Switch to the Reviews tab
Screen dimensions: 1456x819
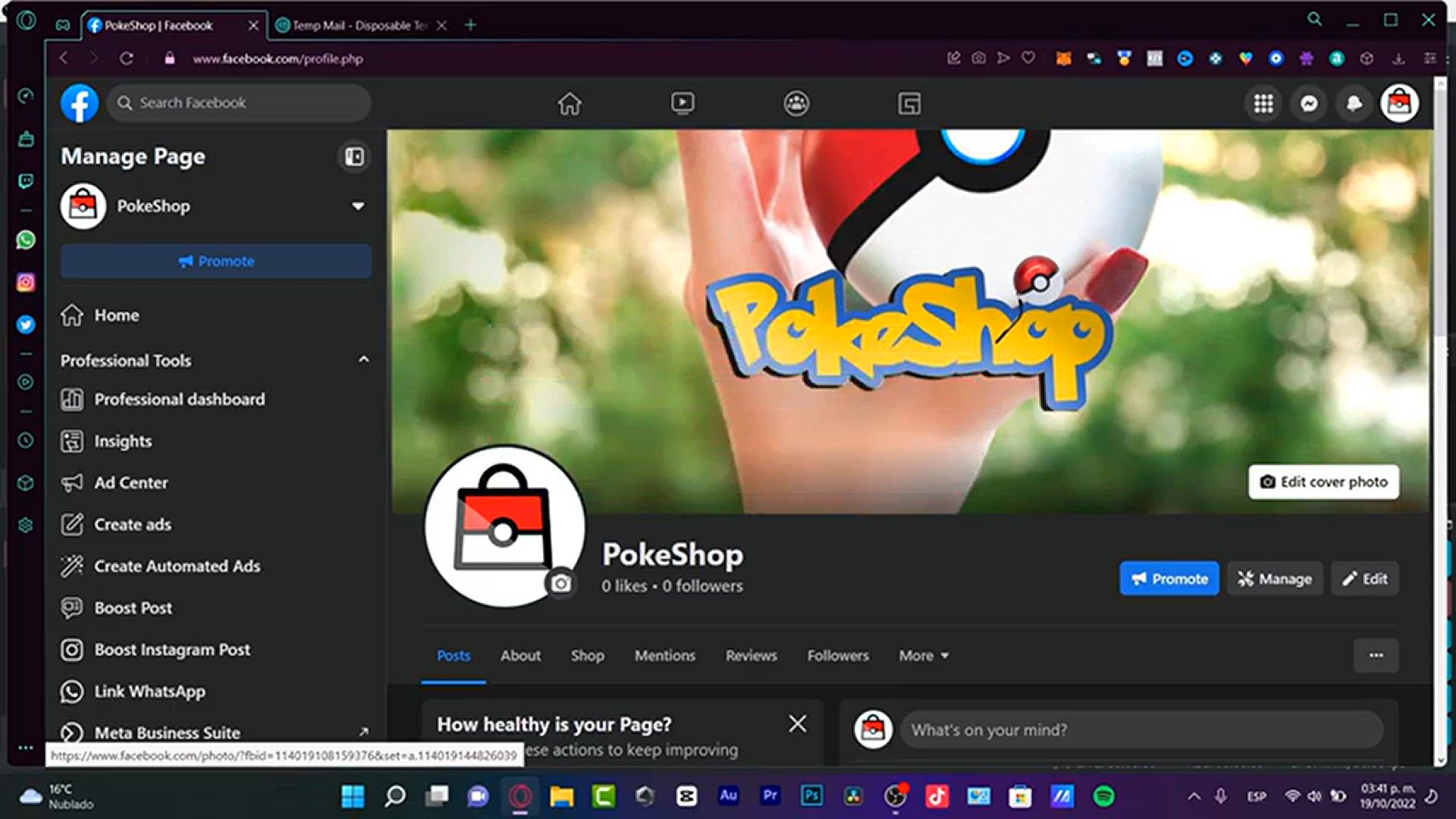pyautogui.click(x=752, y=656)
